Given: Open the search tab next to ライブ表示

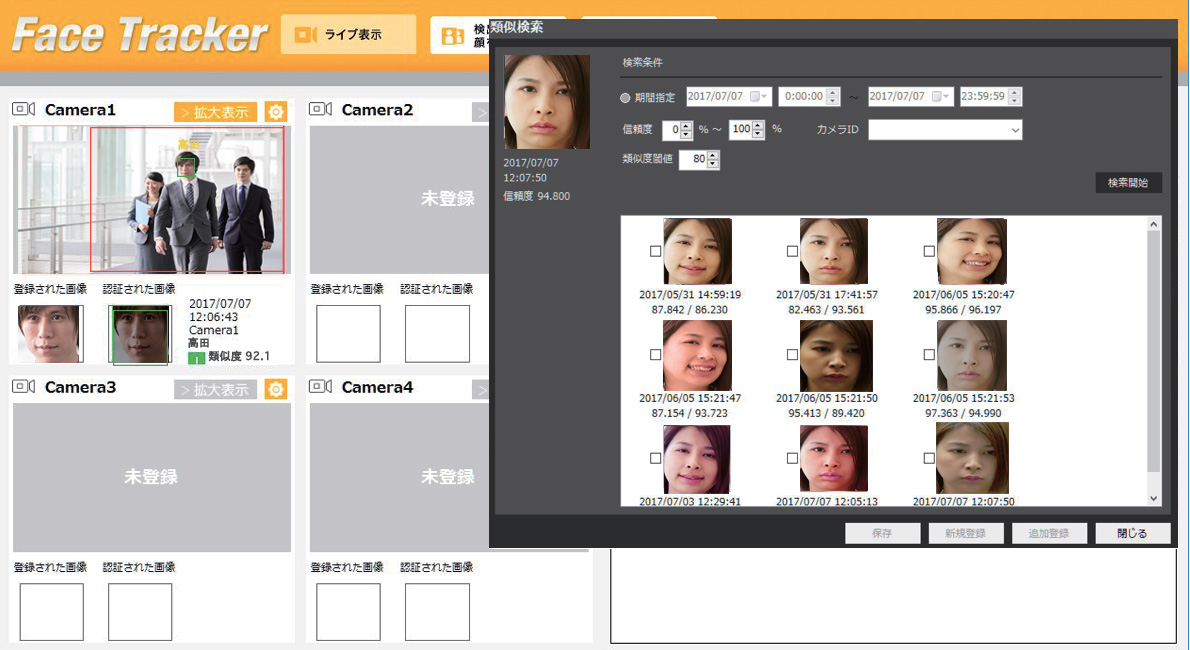Looking at the screenshot, I should (460, 35).
